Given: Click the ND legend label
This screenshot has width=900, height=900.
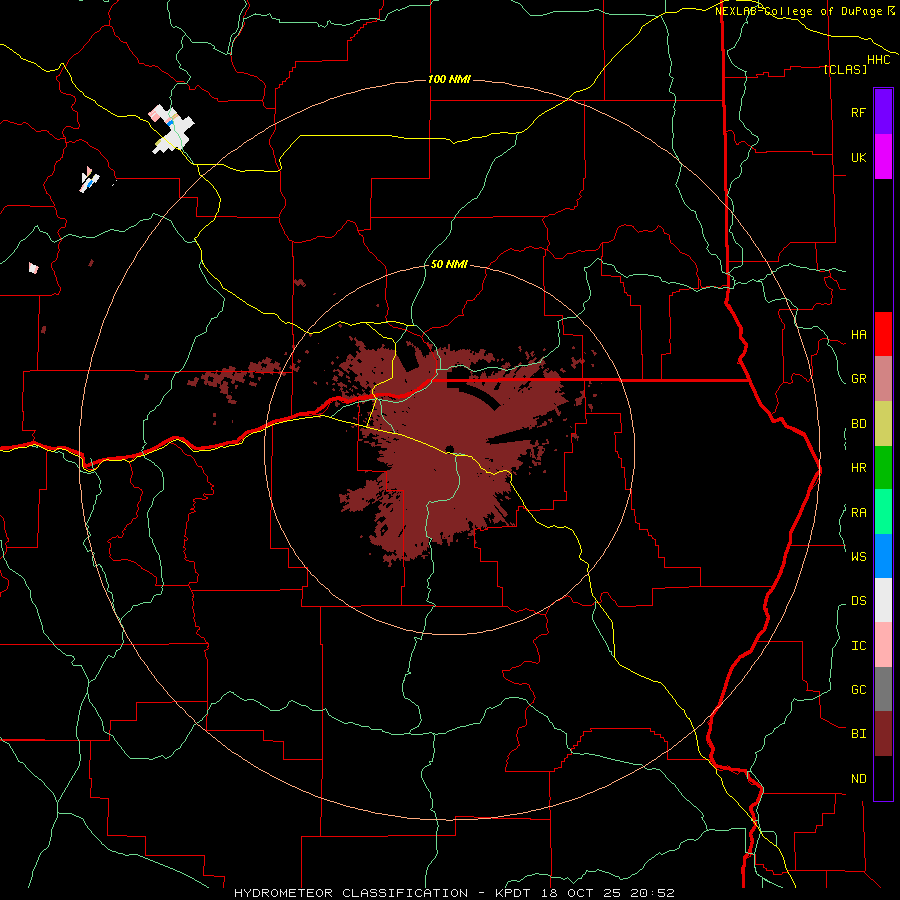Looking at the screenshot, I should click(858, 779).
